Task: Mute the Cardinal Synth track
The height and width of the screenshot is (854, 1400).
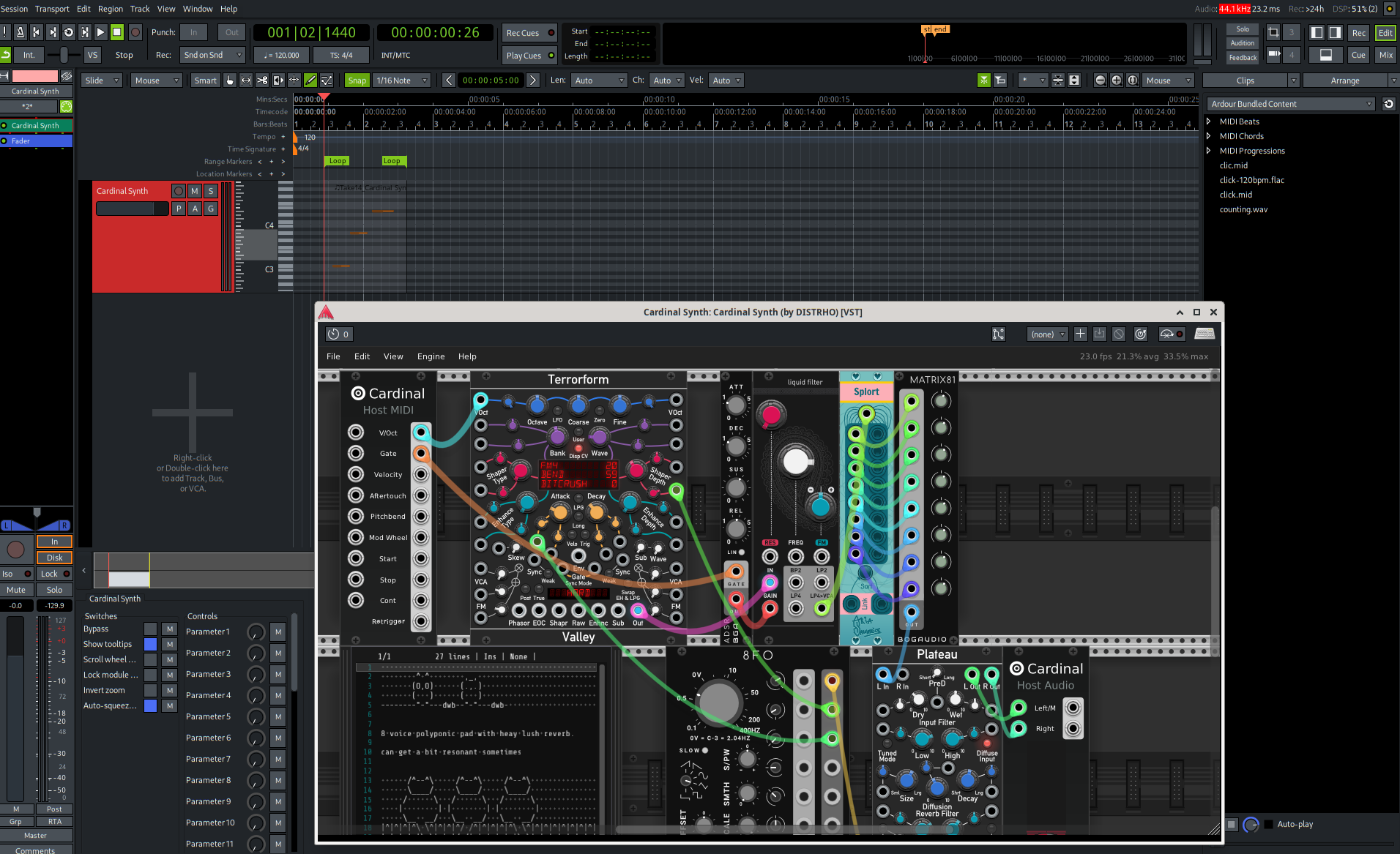Action: click(194, 191)
